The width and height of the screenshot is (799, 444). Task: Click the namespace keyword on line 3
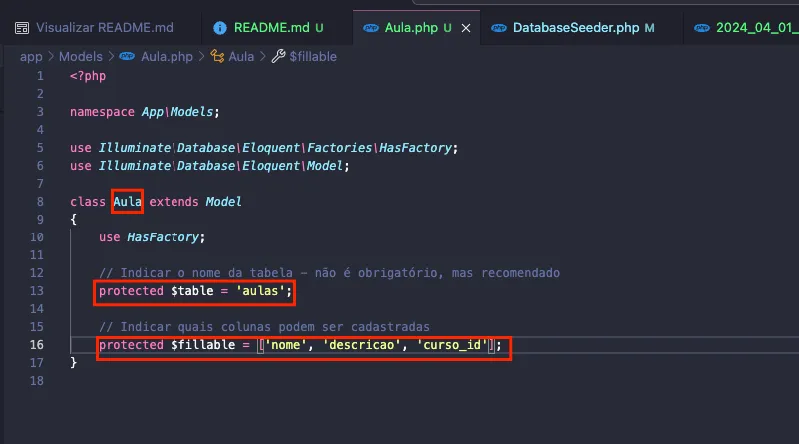102,112
